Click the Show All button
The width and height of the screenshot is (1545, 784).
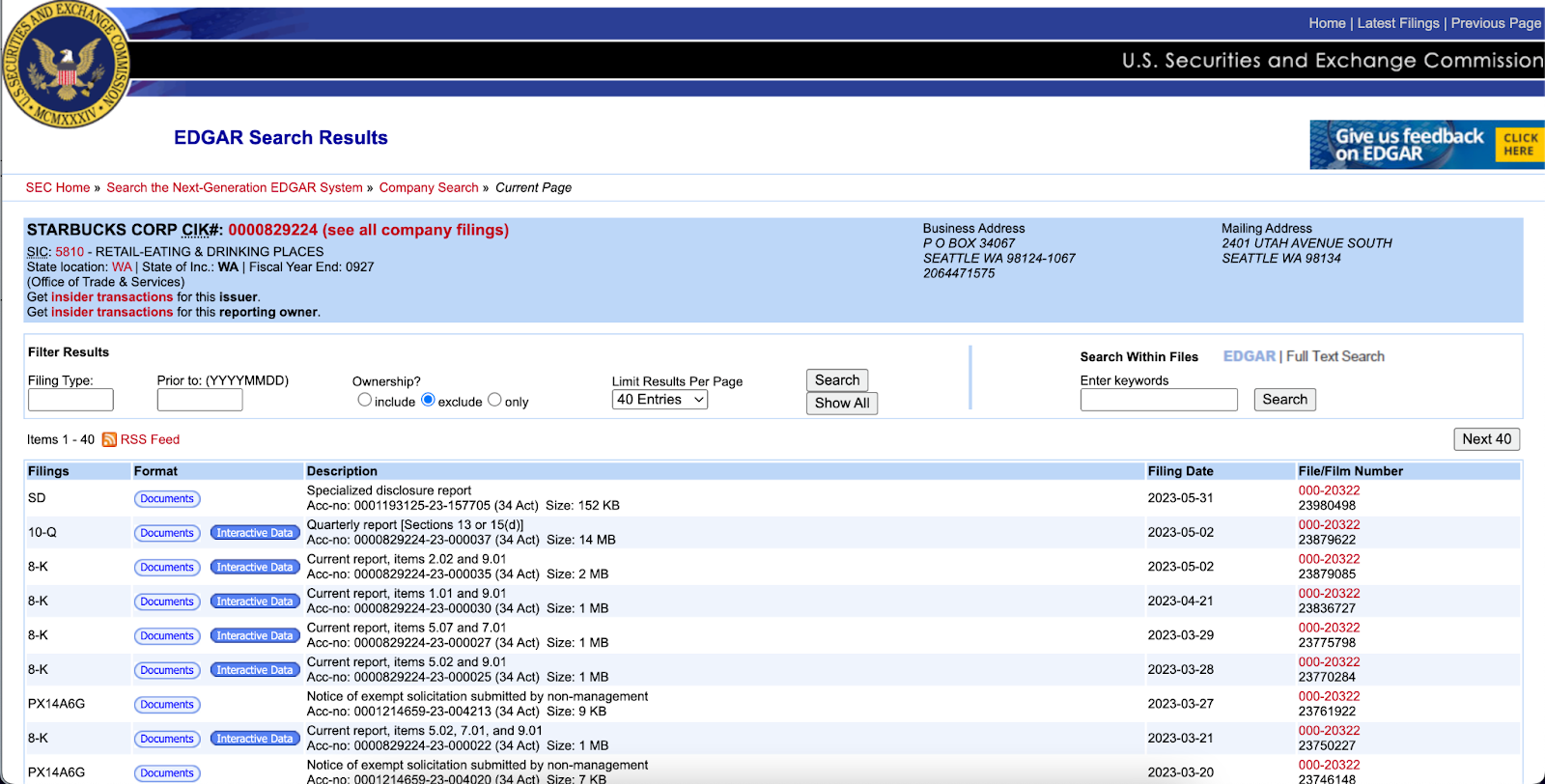(842, 404)
